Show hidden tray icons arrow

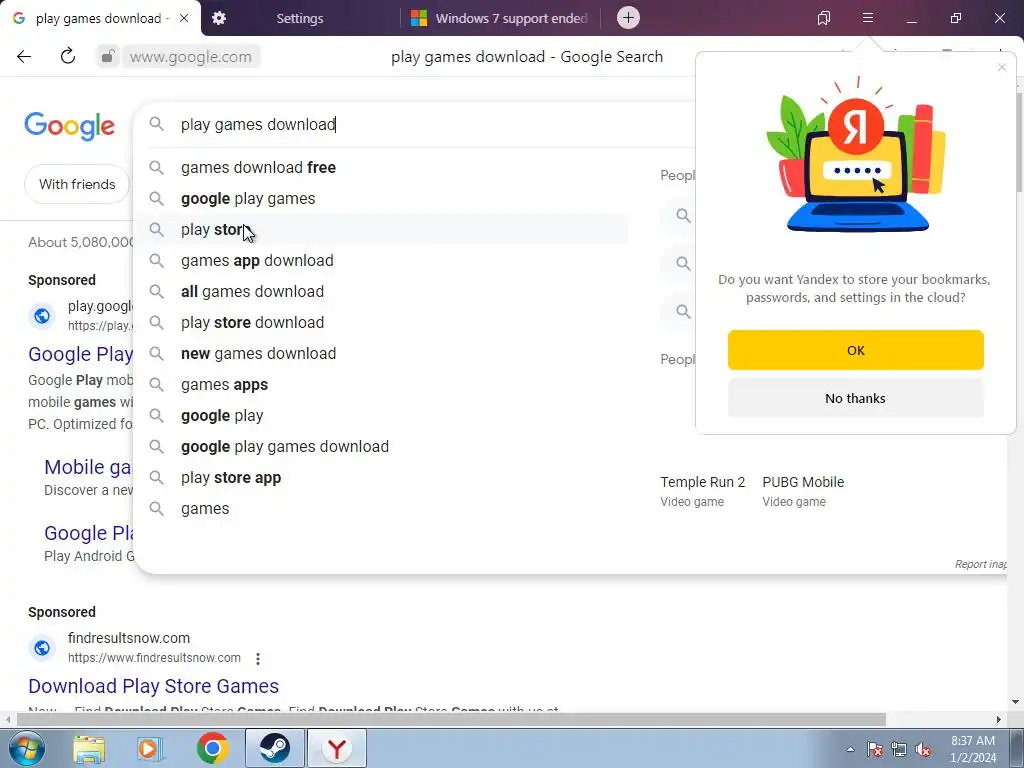pos(850,749)
